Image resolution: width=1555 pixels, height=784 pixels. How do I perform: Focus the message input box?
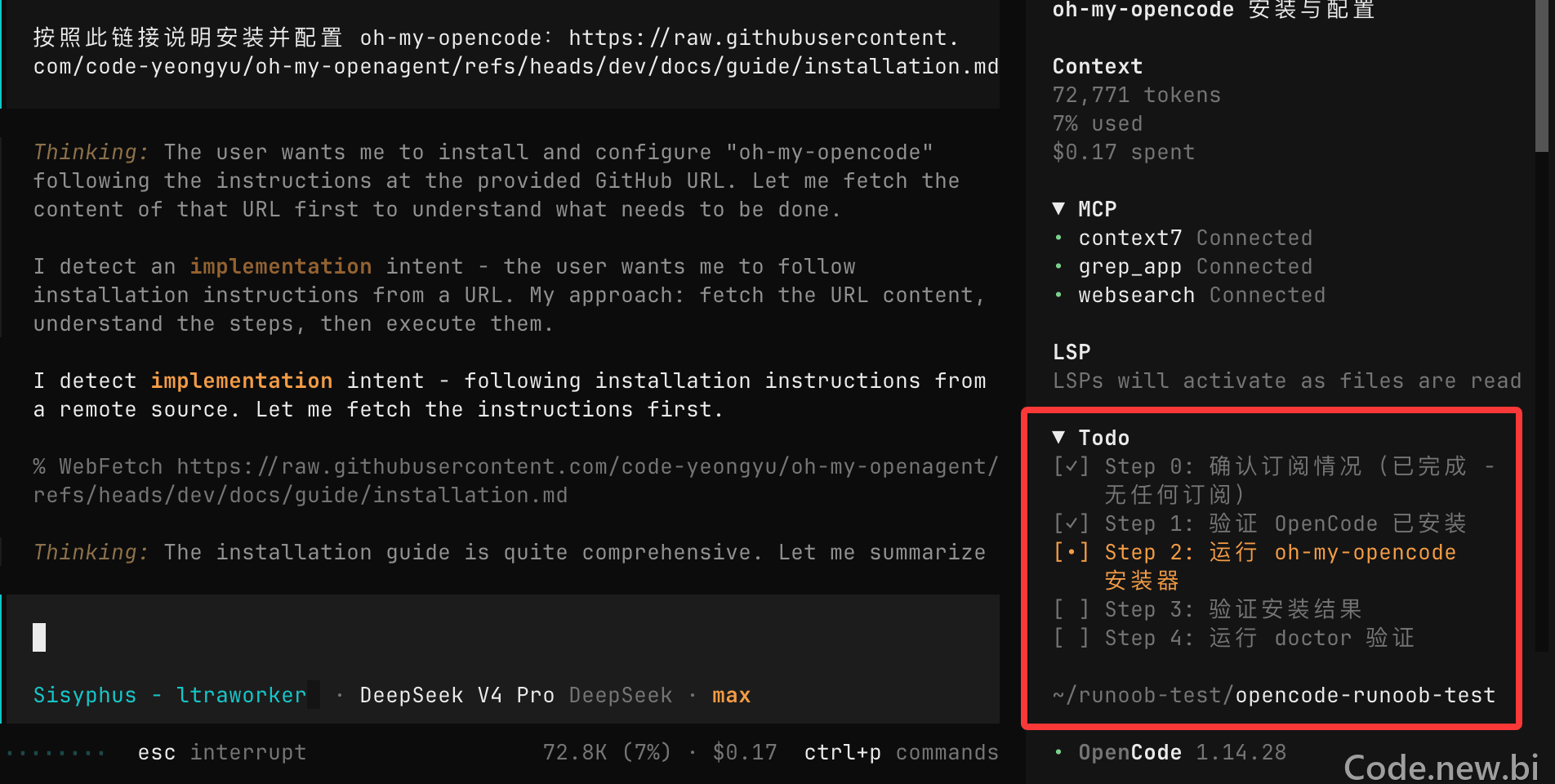(500, 637)
